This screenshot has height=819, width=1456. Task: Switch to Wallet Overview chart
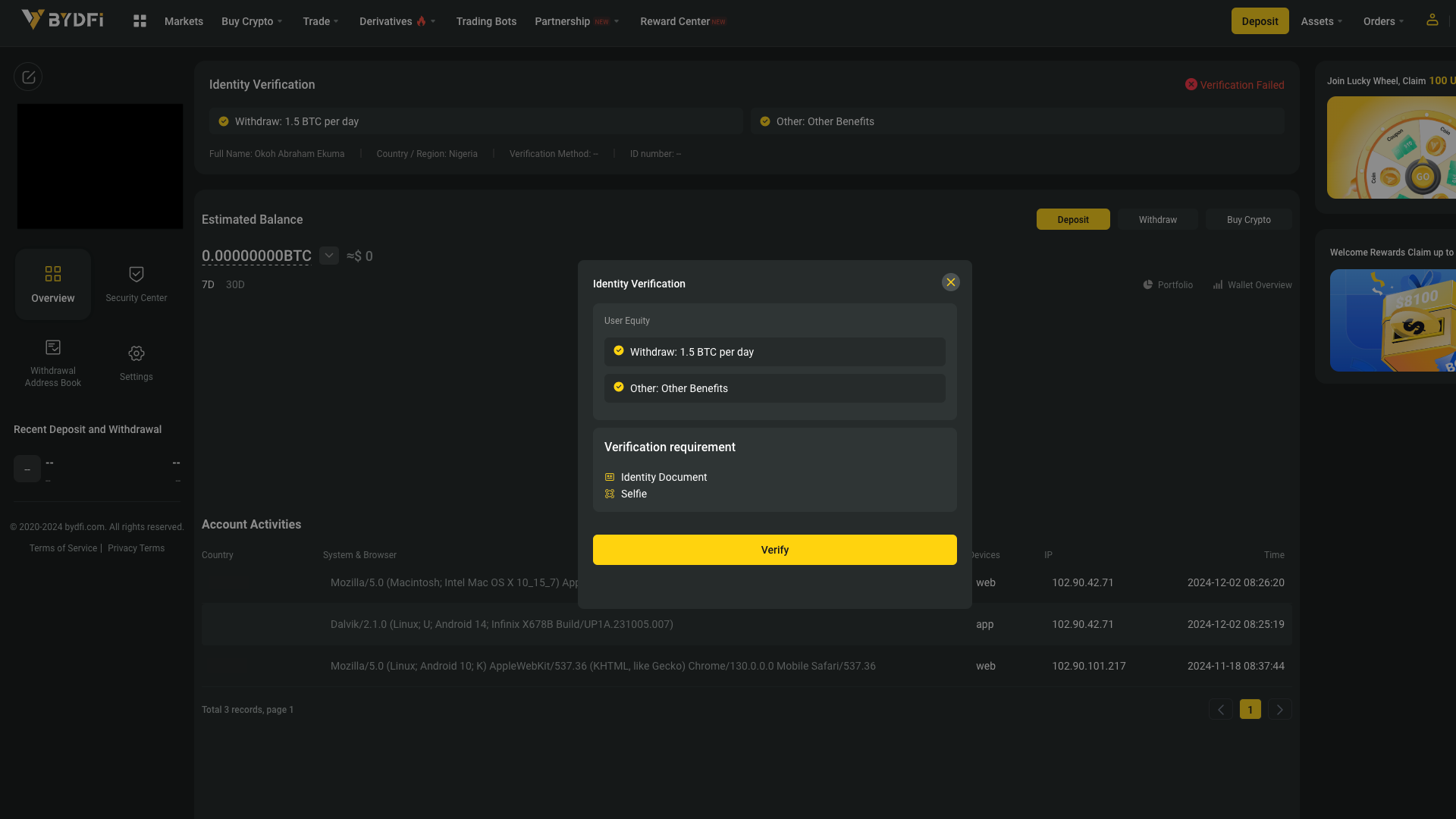(x=1252, y=285)
